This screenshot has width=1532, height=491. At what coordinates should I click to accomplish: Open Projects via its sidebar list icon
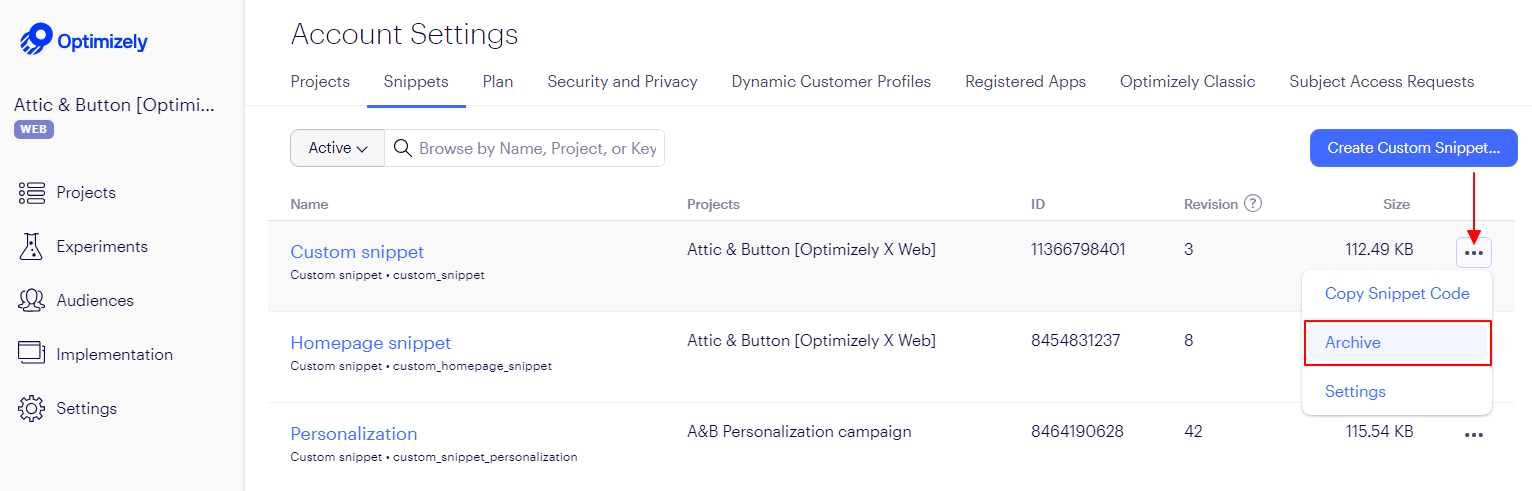32,192
